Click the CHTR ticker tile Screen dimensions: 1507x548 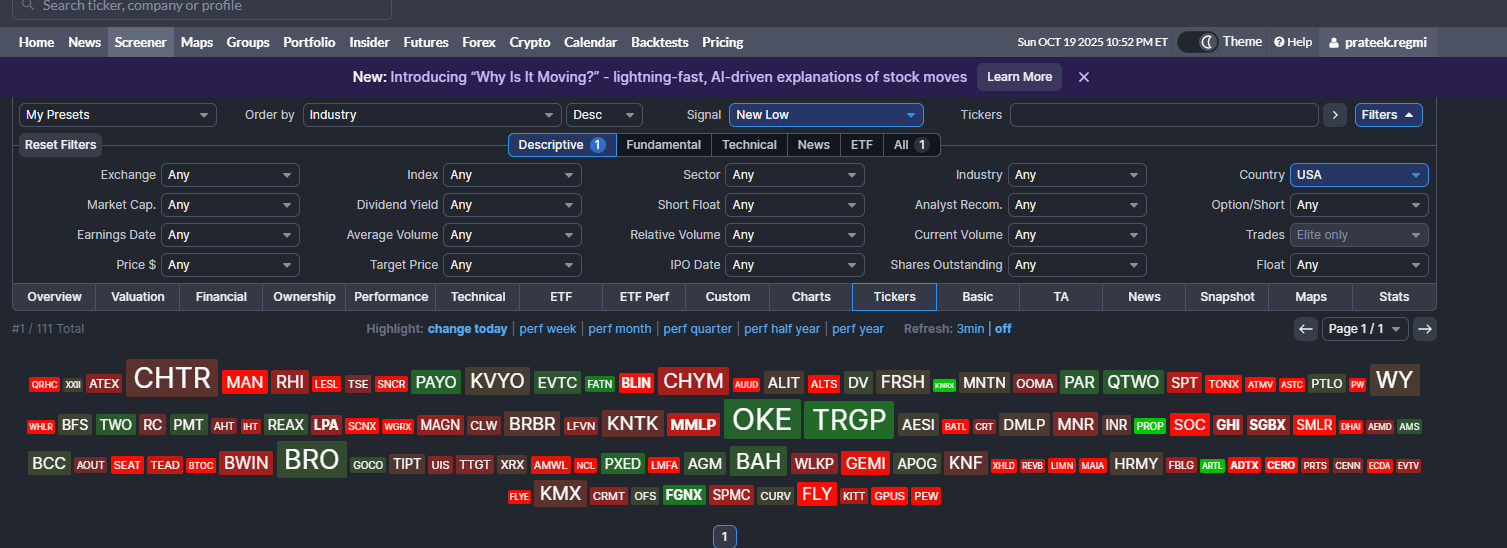pos(172,378)
